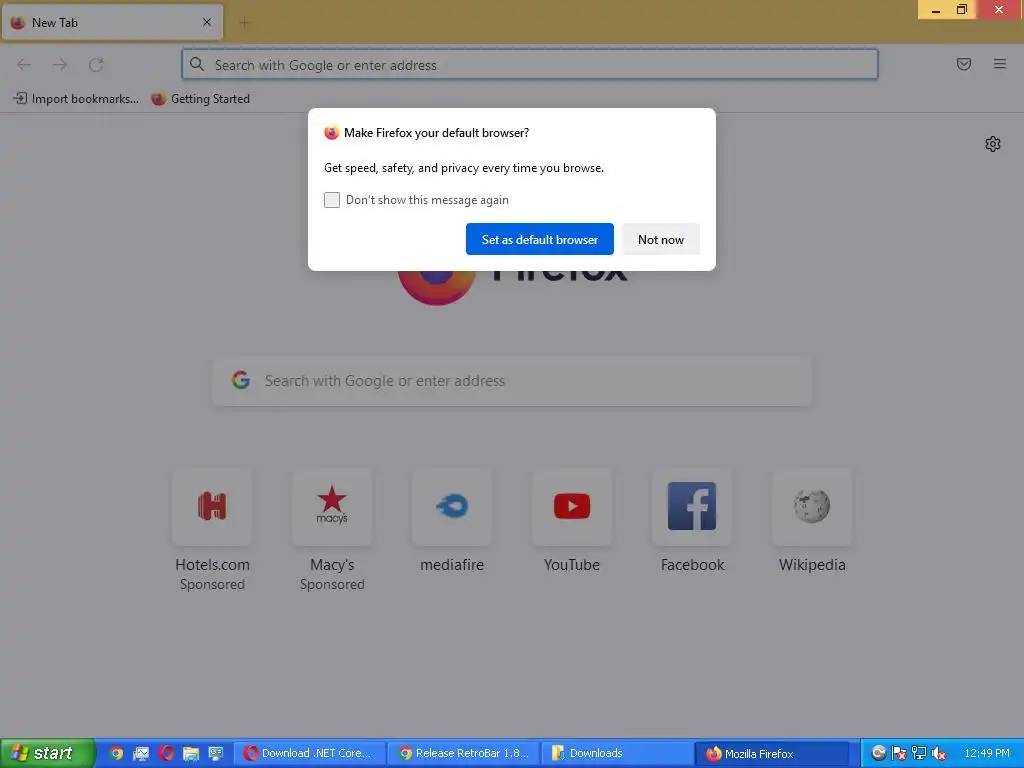Click the round update tray icon
Viewport: 1024px width, 768px height.
click(878, 753)
